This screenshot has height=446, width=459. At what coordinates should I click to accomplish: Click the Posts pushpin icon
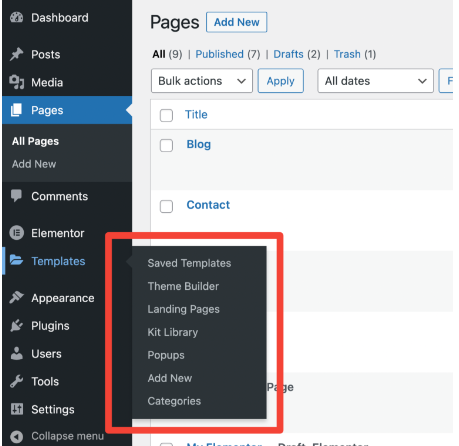pos(16,54)
